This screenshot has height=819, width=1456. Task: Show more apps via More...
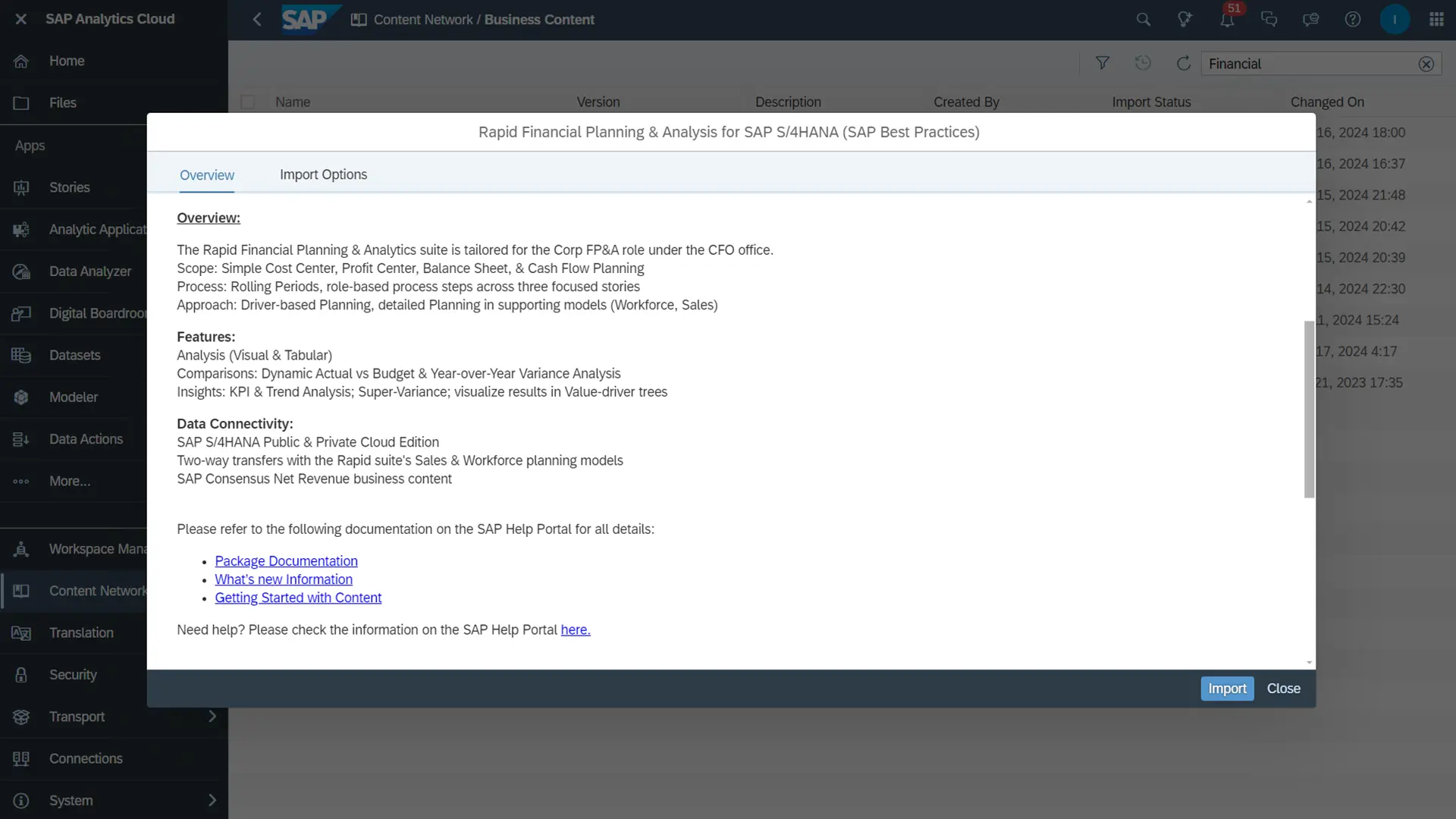(x=73, y=481)
